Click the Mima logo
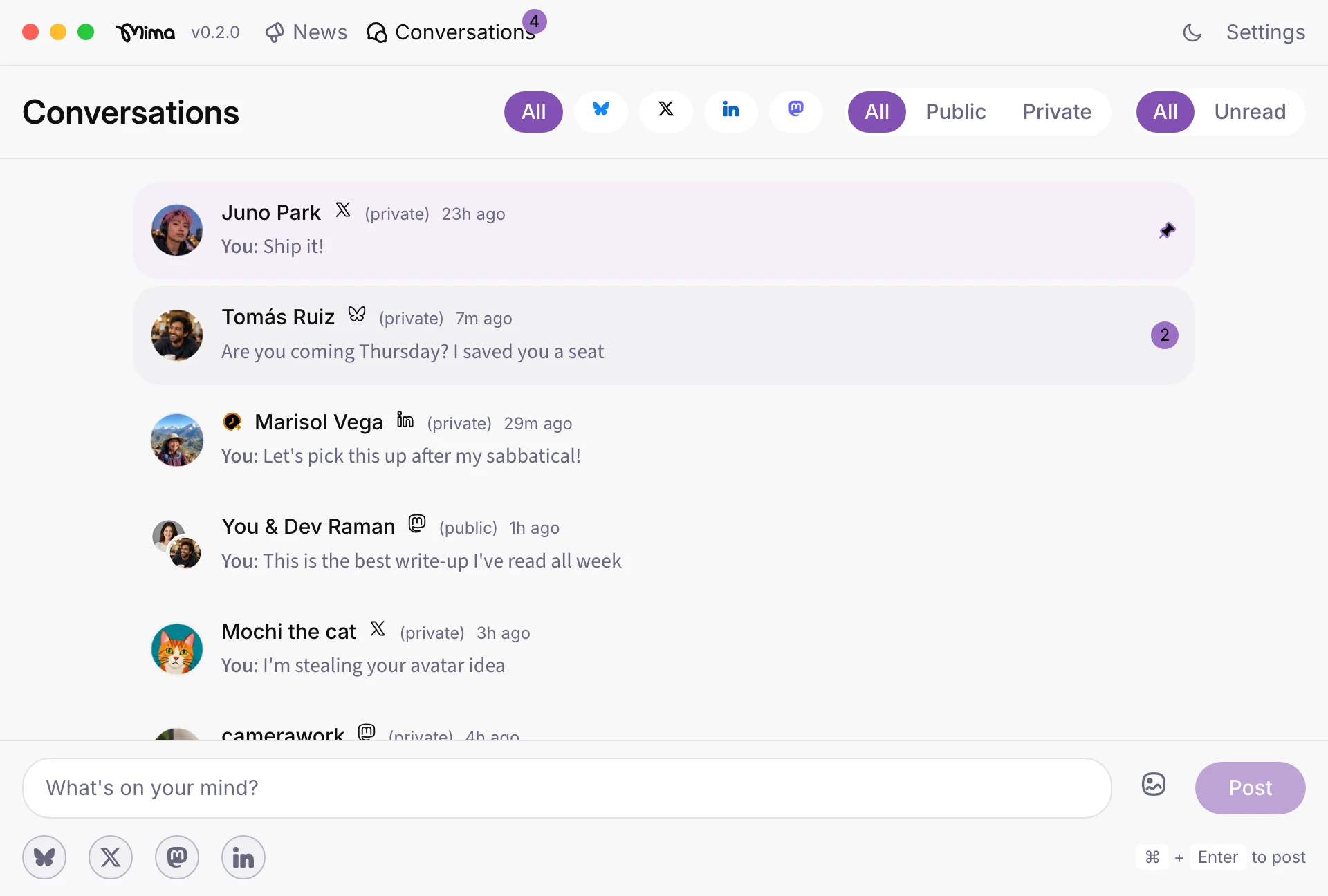1328x896 pixels. [145, 32]
